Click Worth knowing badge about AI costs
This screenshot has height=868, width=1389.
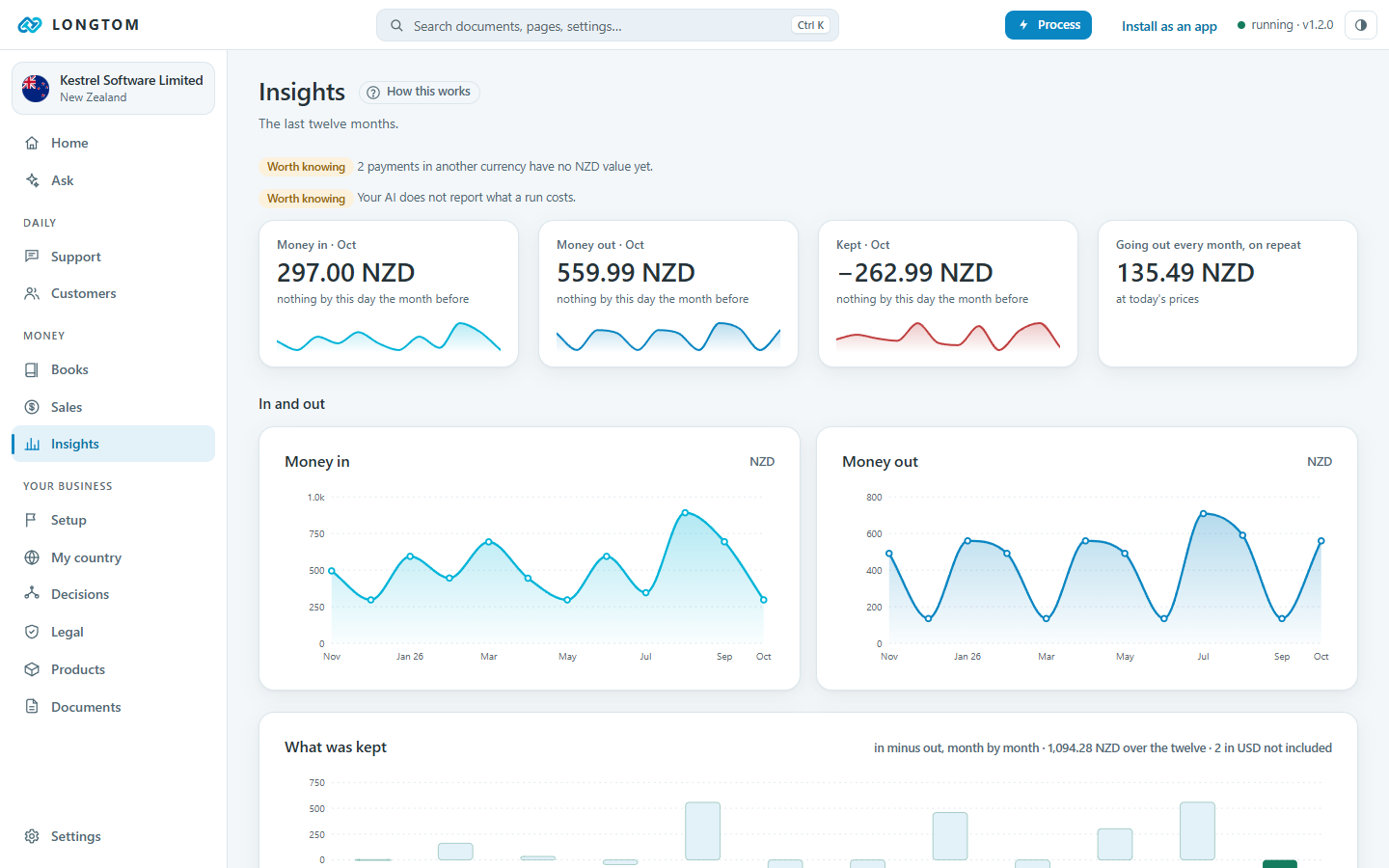point(306,199)
